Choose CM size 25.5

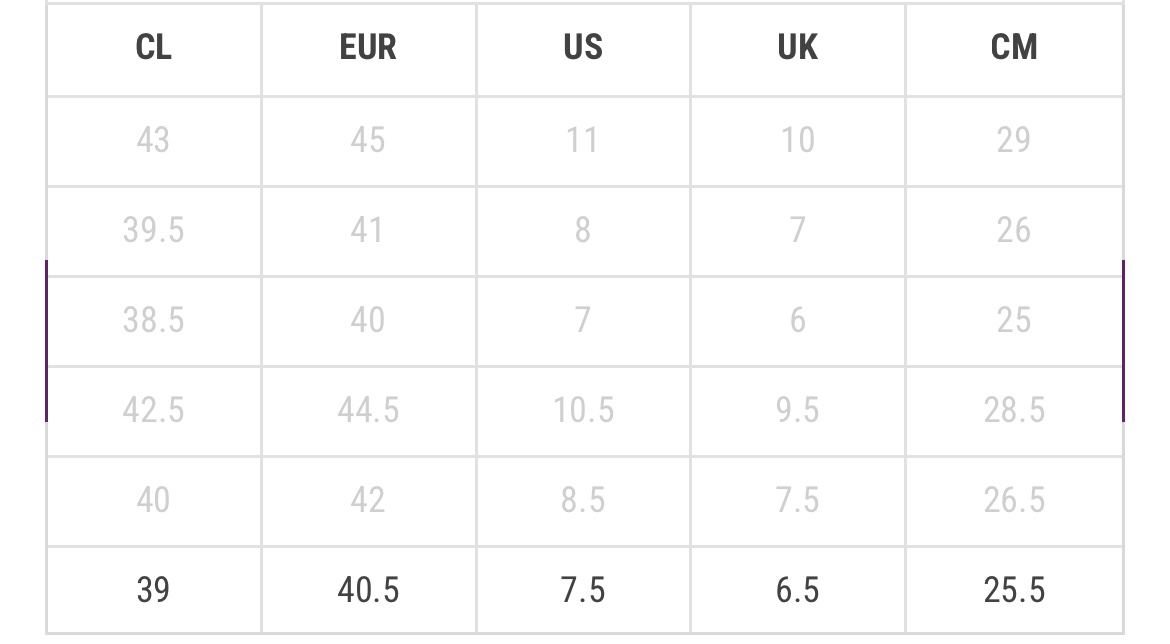coord(1014,590)
